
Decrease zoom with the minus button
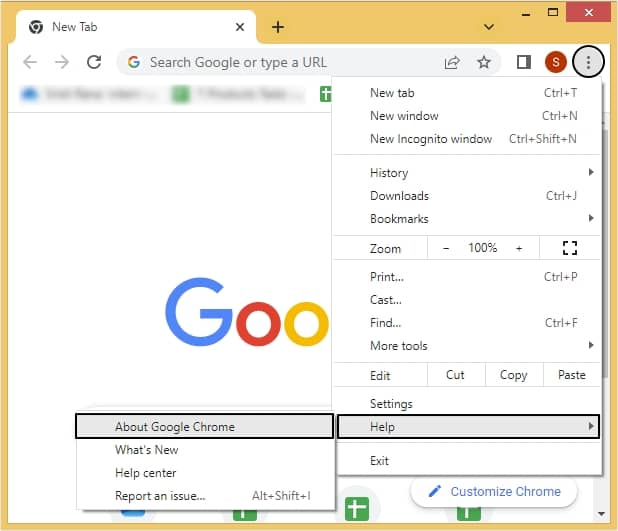coord(446,248)
